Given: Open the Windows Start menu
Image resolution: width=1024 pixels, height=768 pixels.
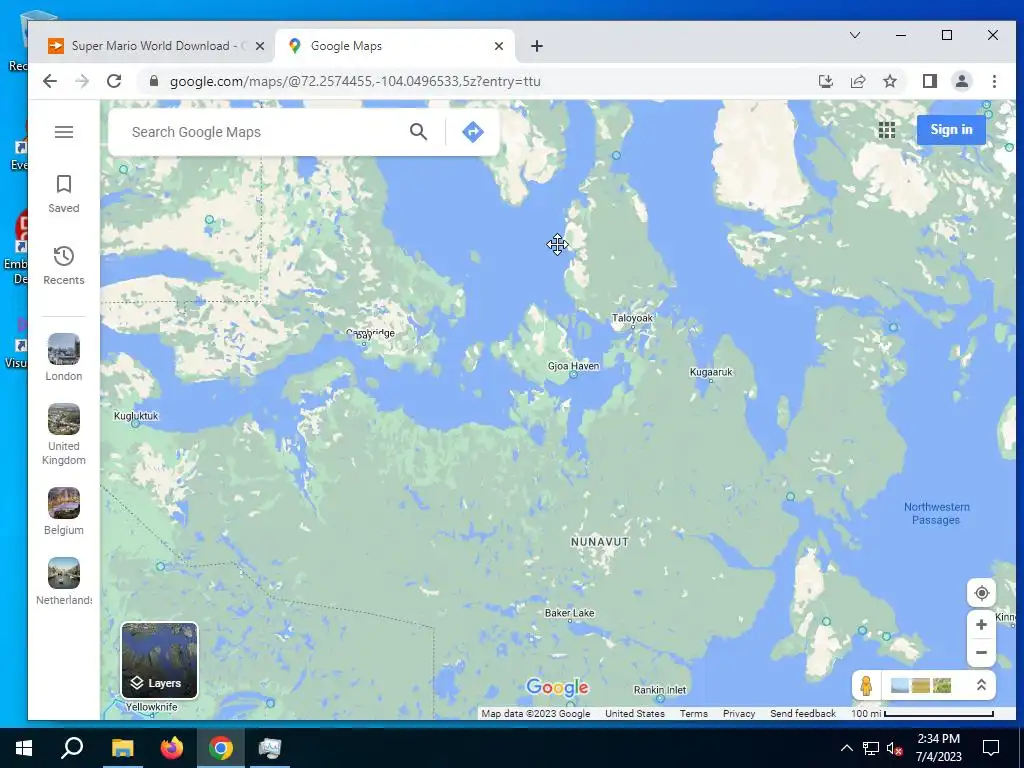Looking at the screenshot, I should (24, 748).
